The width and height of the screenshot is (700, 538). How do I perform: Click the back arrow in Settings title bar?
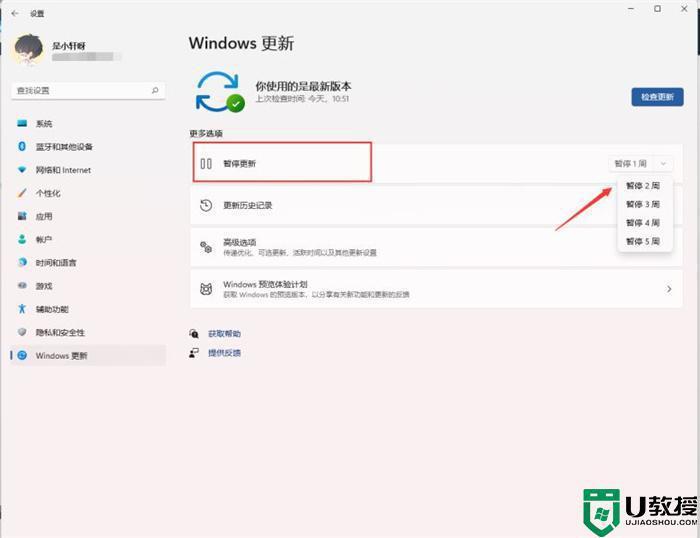(x=15, y=13)
